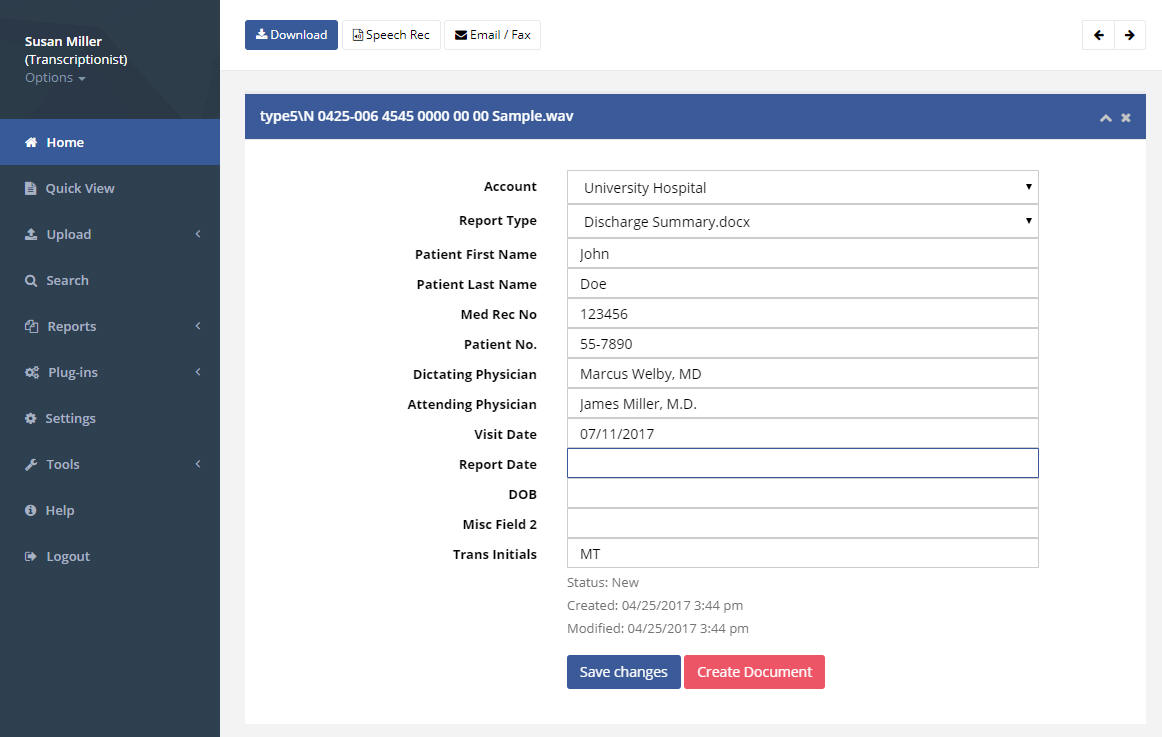Open the Report Type dropdown
Viewport: 1162px width, 737px height.
tap(803, 221)
